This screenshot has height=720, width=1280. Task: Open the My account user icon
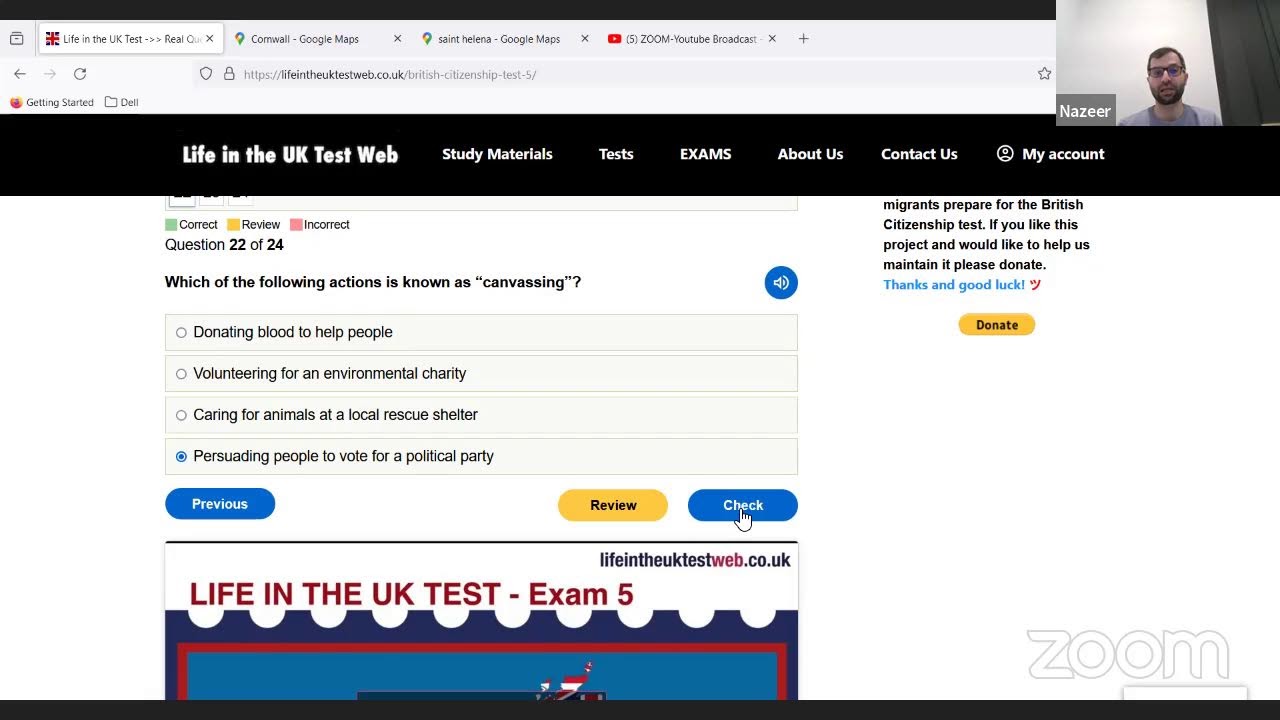pos(1005,153)
